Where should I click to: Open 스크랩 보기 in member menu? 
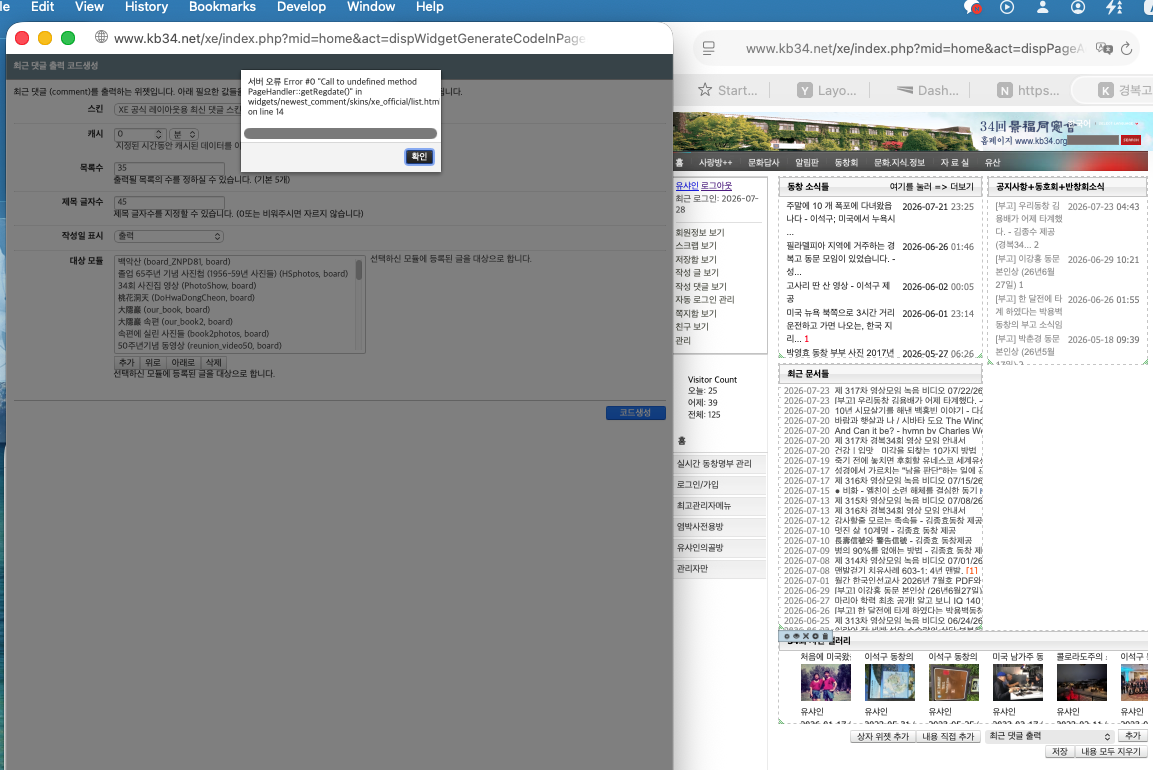click(696, 246)
